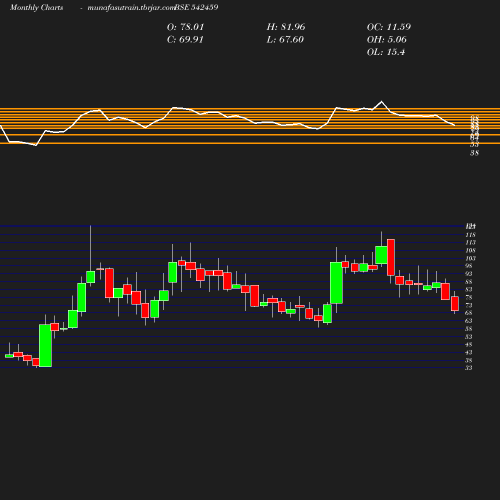Click the munafasutrain.tbrjar.com site label
Screen dimensions: 500x500
pyautogui.click(x=131, y=7)
